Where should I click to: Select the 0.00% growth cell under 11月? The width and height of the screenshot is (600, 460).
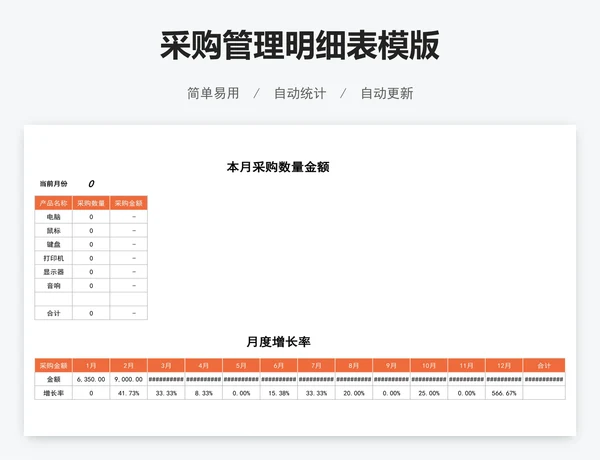466,393
